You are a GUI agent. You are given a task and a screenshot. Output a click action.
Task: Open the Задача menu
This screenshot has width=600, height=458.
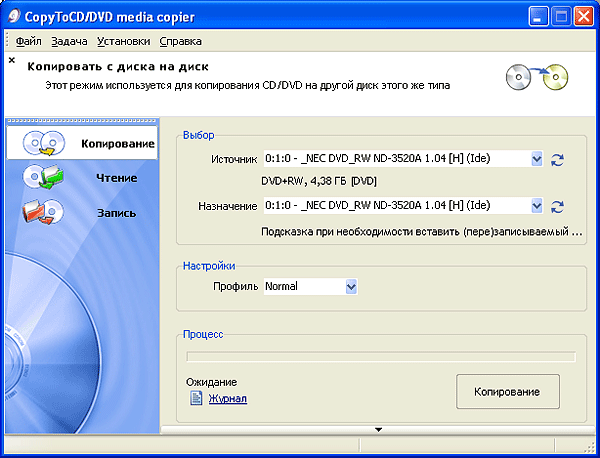69,41
